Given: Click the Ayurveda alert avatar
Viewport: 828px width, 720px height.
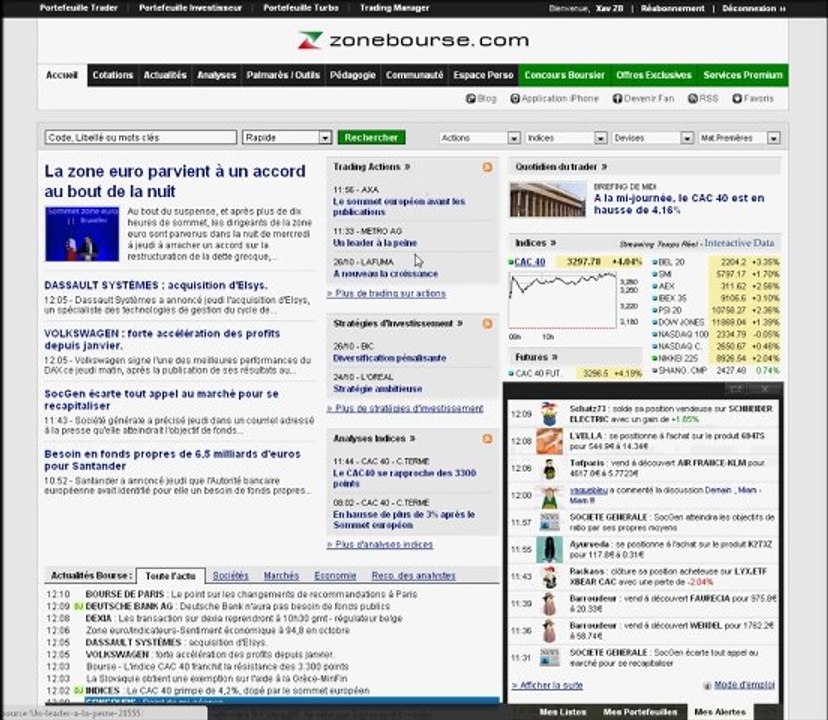Looking at the screenshot, I should point(550,549).
